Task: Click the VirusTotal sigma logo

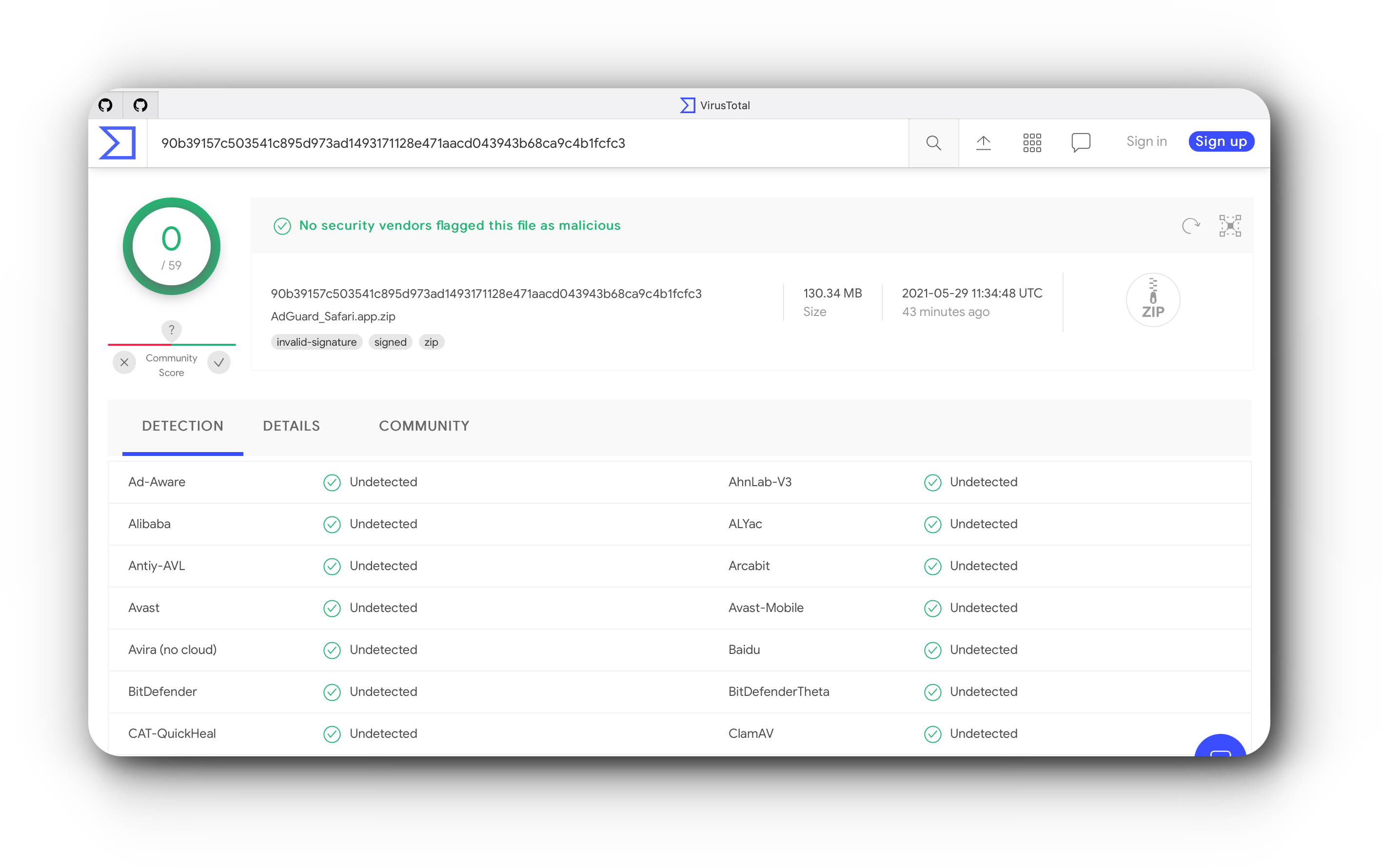Action: [x=118, y=142]
